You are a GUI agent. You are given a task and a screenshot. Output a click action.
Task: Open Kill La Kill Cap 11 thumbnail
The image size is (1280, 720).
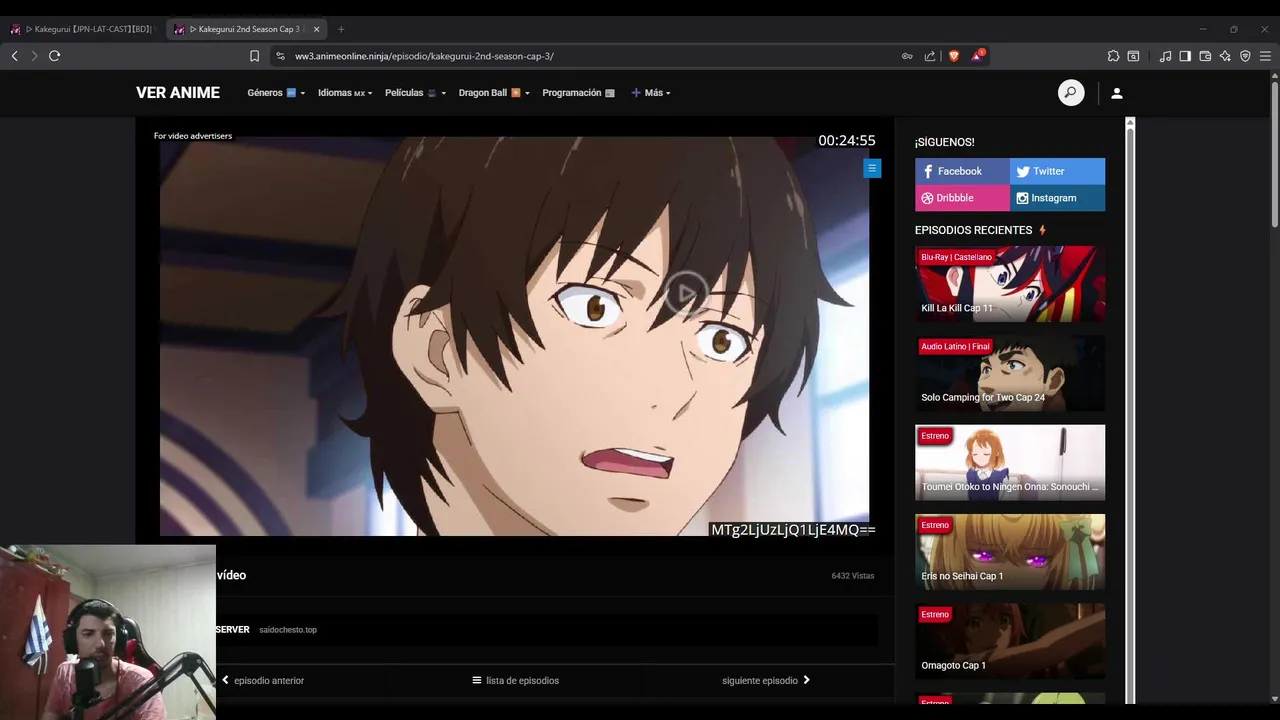tap(1010, 283)
